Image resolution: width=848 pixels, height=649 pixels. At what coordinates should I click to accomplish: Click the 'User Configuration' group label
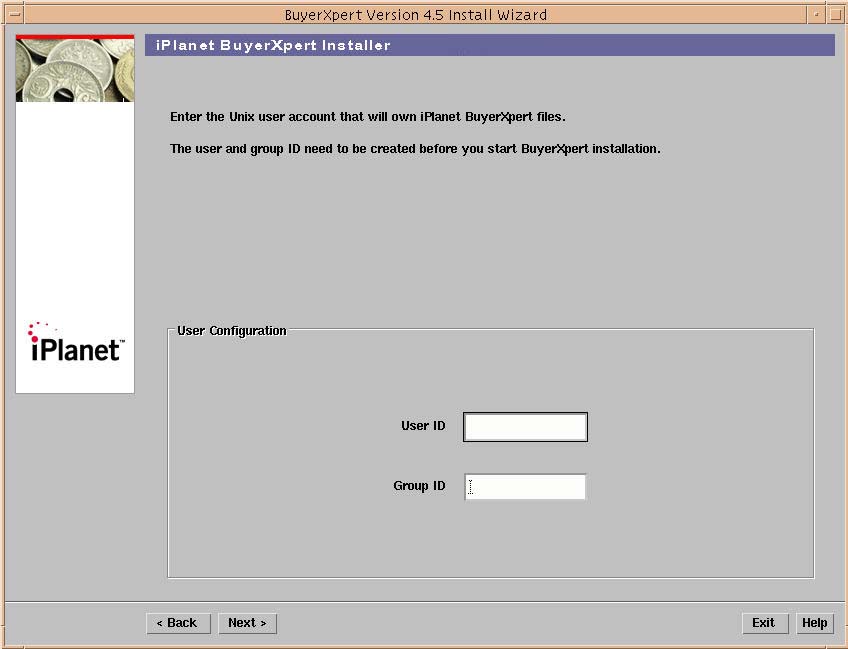[231, 330]
